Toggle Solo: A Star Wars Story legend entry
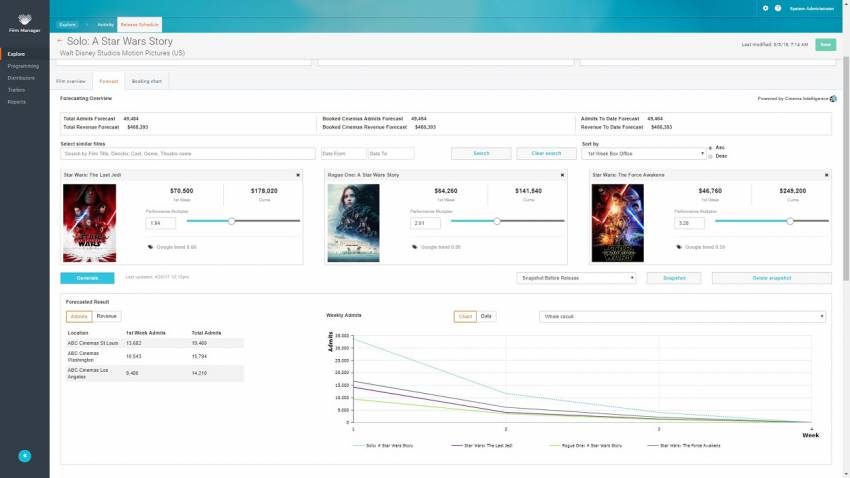 [383, 445]
